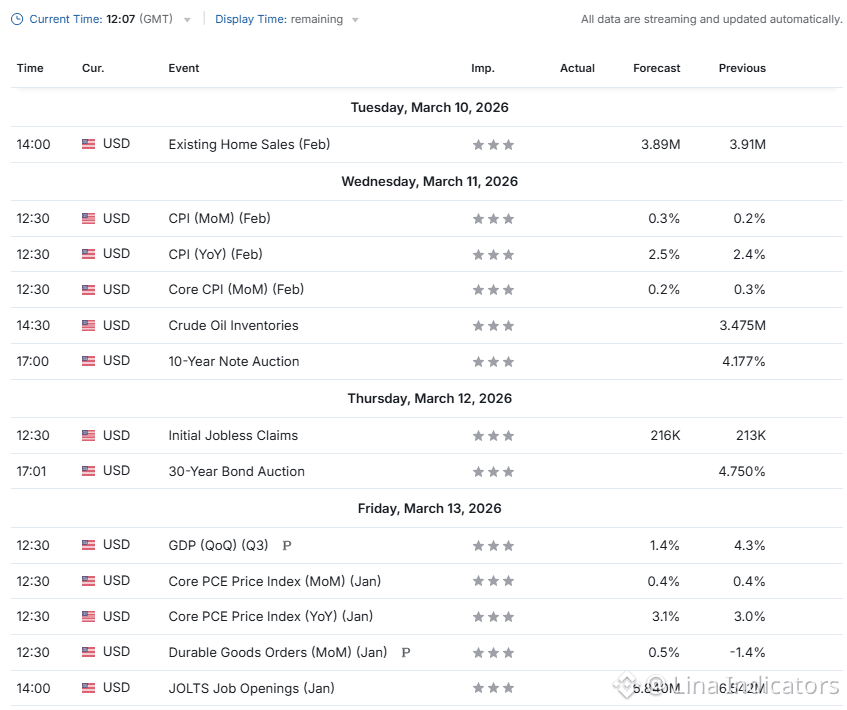Click the Tuesday, March 10, 2026 date header
Image resolution: width=847 pixels, height=710 pixels.
pyautogui.click(x=429, y=108)
